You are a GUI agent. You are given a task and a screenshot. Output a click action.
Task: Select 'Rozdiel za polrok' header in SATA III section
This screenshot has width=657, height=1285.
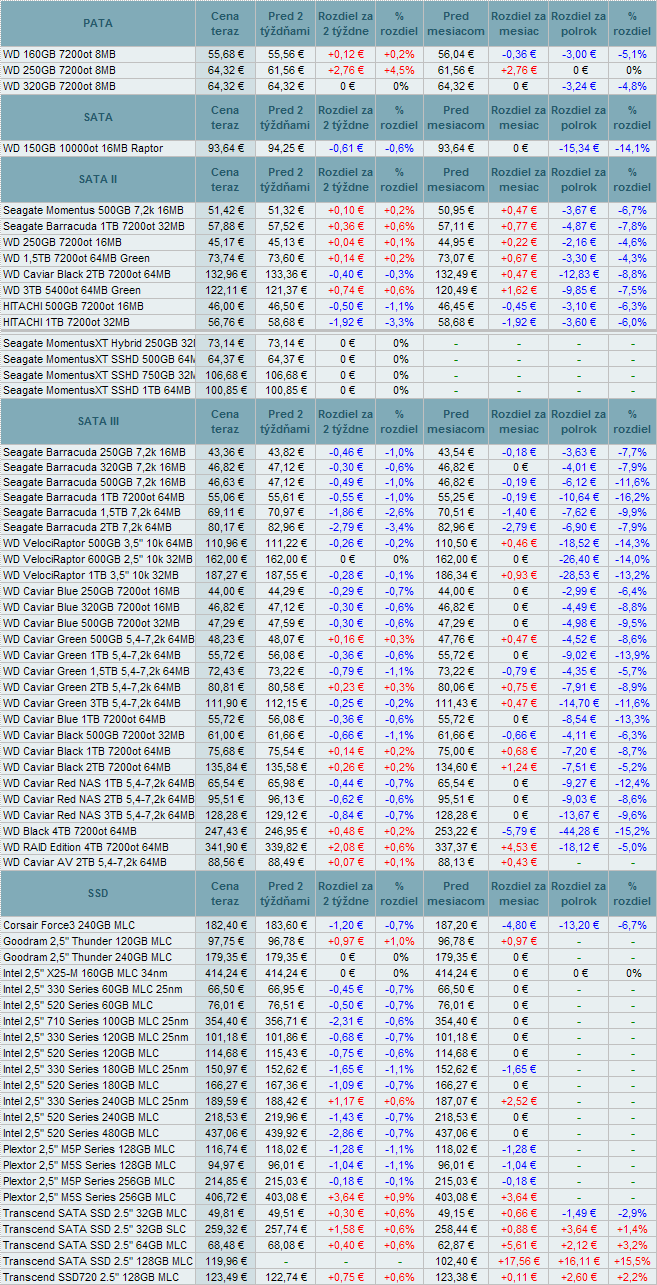pos(578,421)
